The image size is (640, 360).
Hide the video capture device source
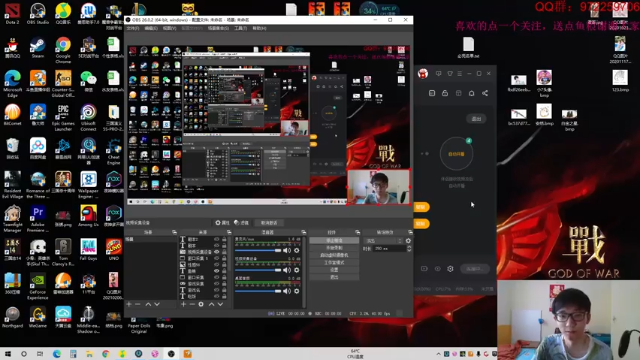217,252
